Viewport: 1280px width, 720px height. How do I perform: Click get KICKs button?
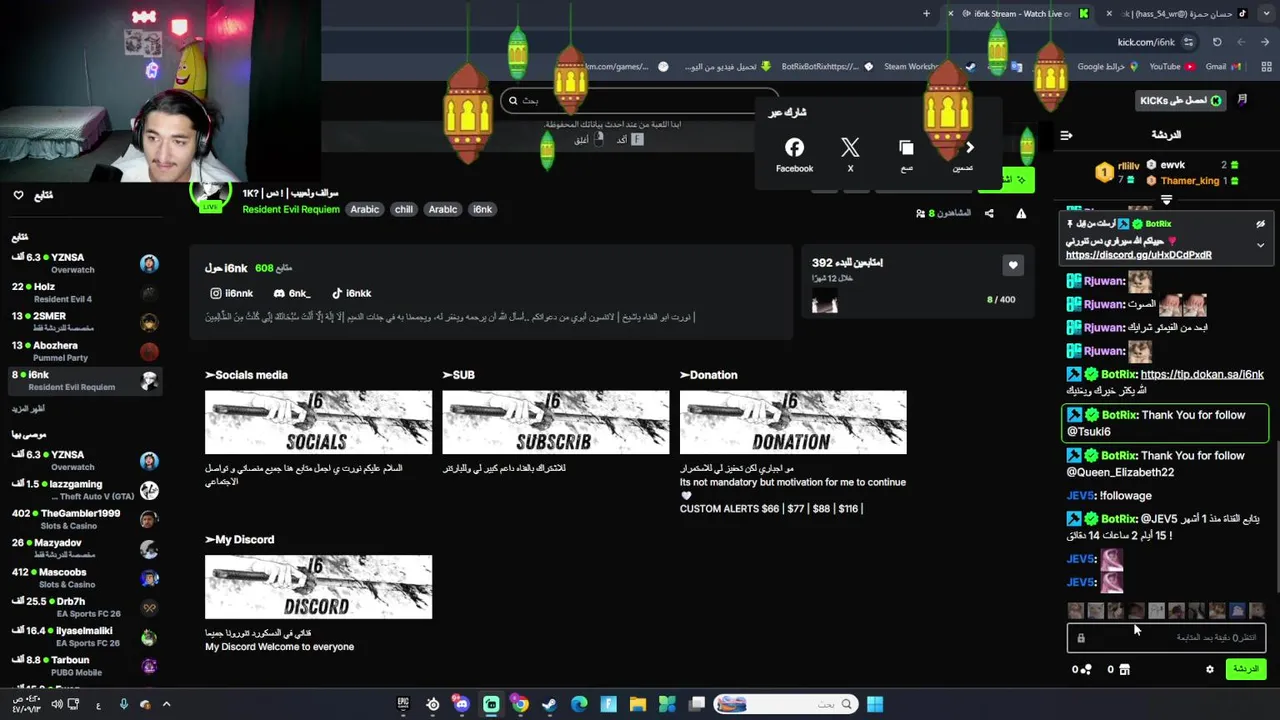pos(1181,100)
